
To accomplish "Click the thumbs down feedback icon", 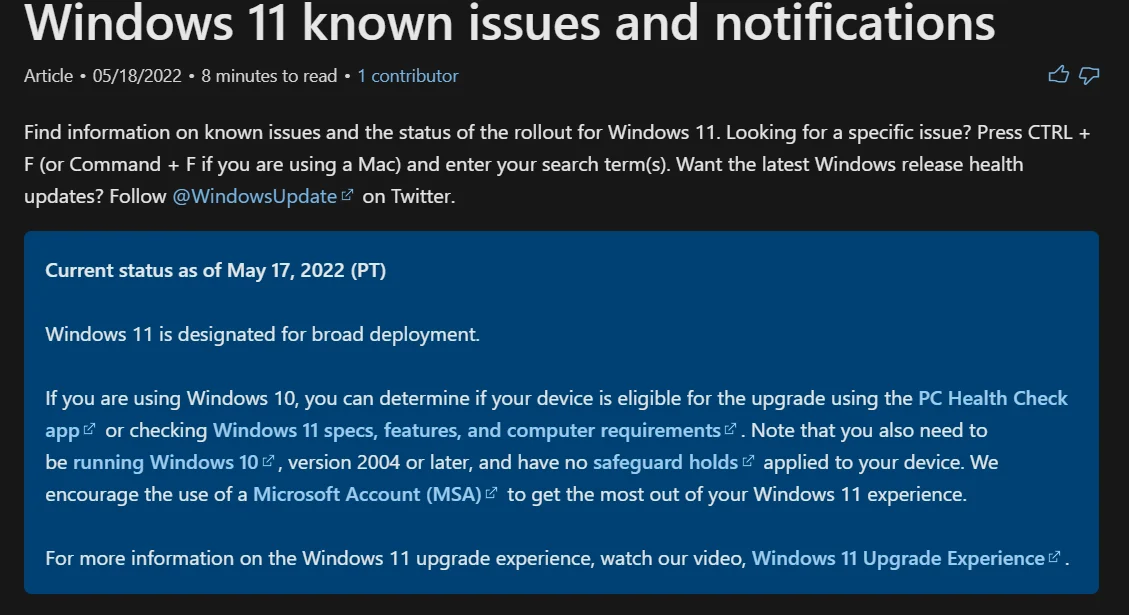I will pyautogui.click(x=1090, y=75).
